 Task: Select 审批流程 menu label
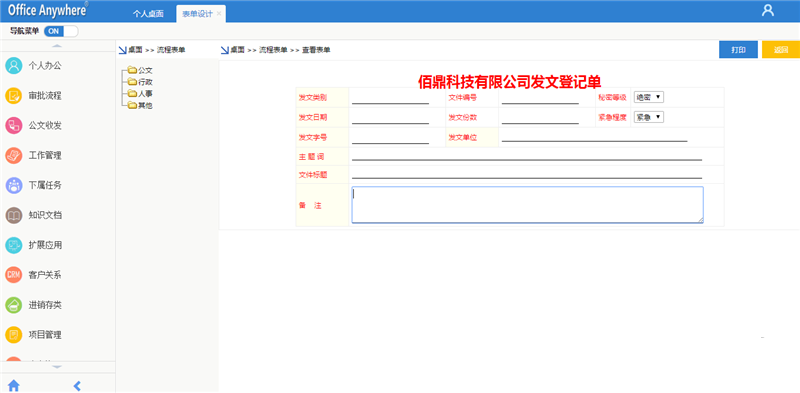pyautogui.click(x=45, y=95)
